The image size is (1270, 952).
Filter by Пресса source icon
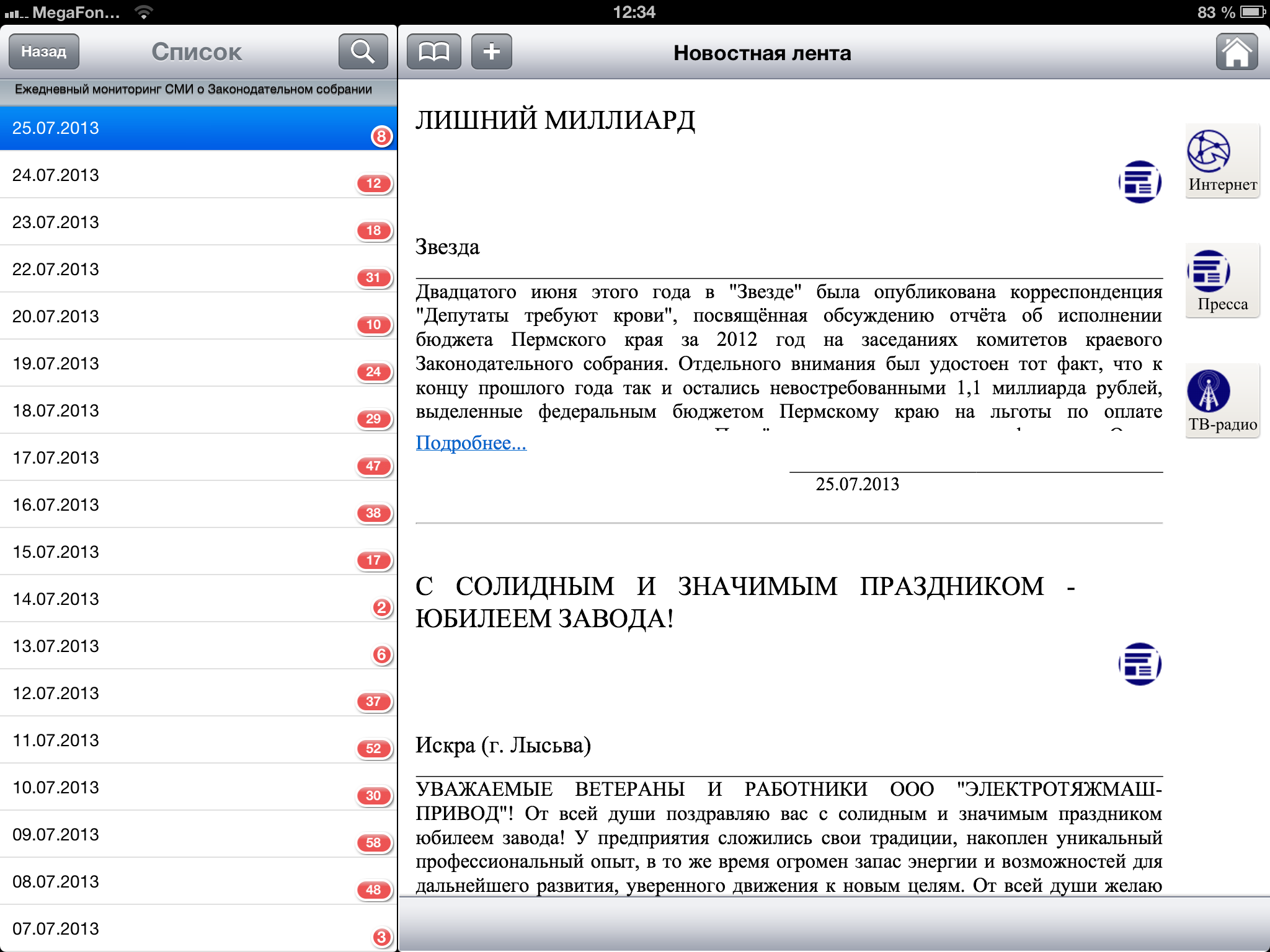coord(1222,280)
